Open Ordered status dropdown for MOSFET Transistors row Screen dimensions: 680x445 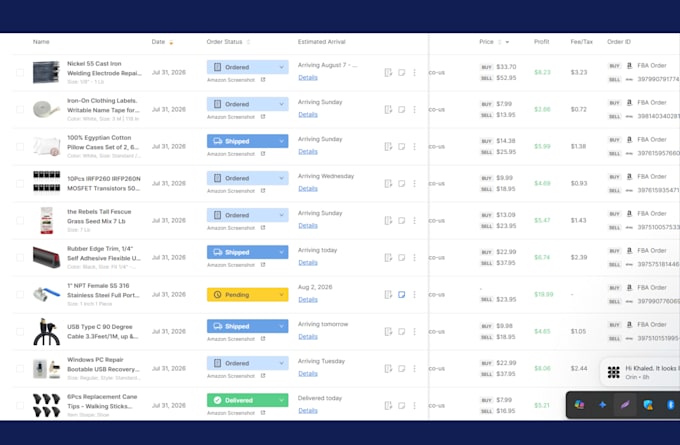pyautogui.click(x=248, y=178)
